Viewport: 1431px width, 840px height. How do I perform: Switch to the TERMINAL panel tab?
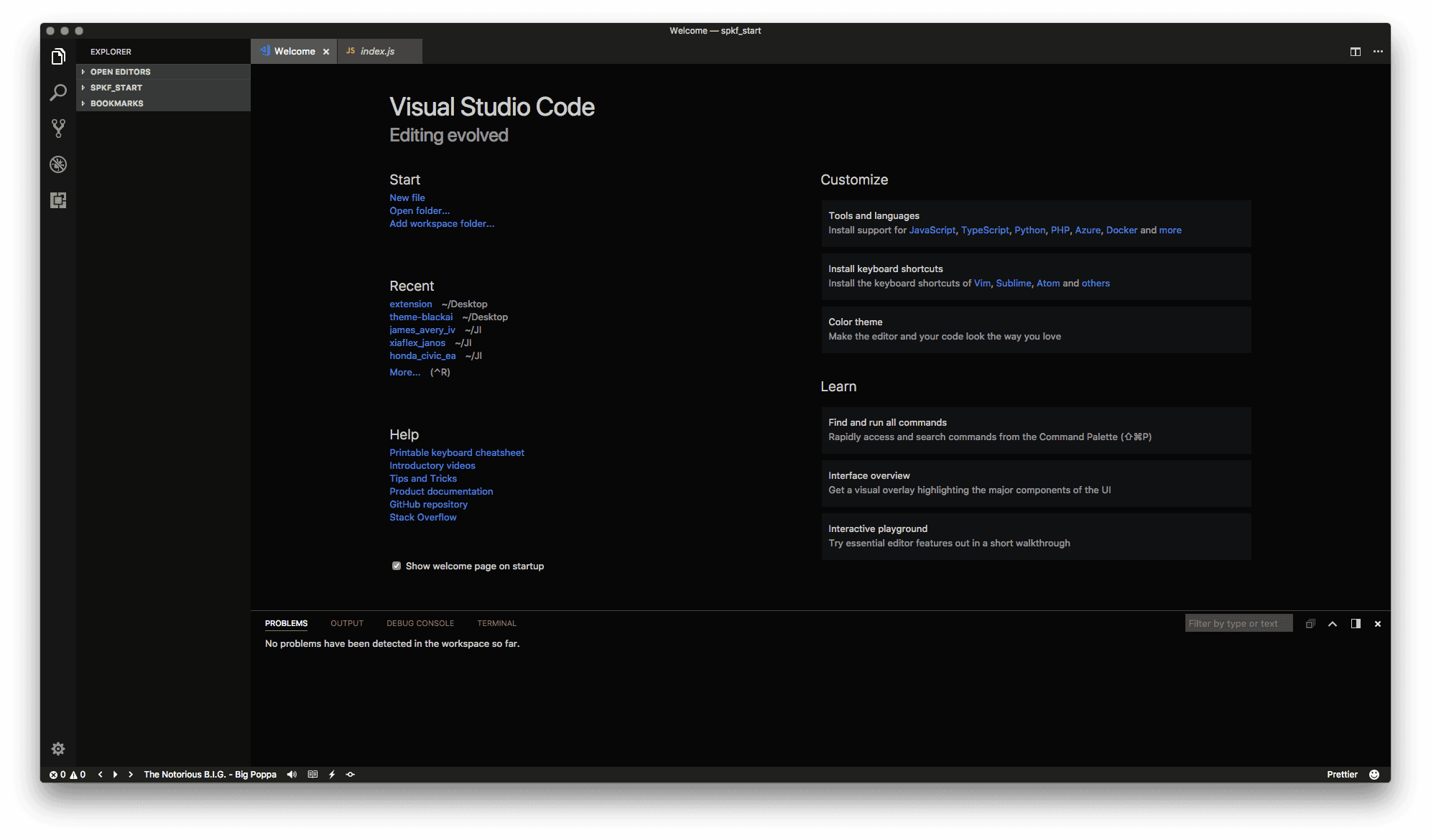[x=496, y=623]
